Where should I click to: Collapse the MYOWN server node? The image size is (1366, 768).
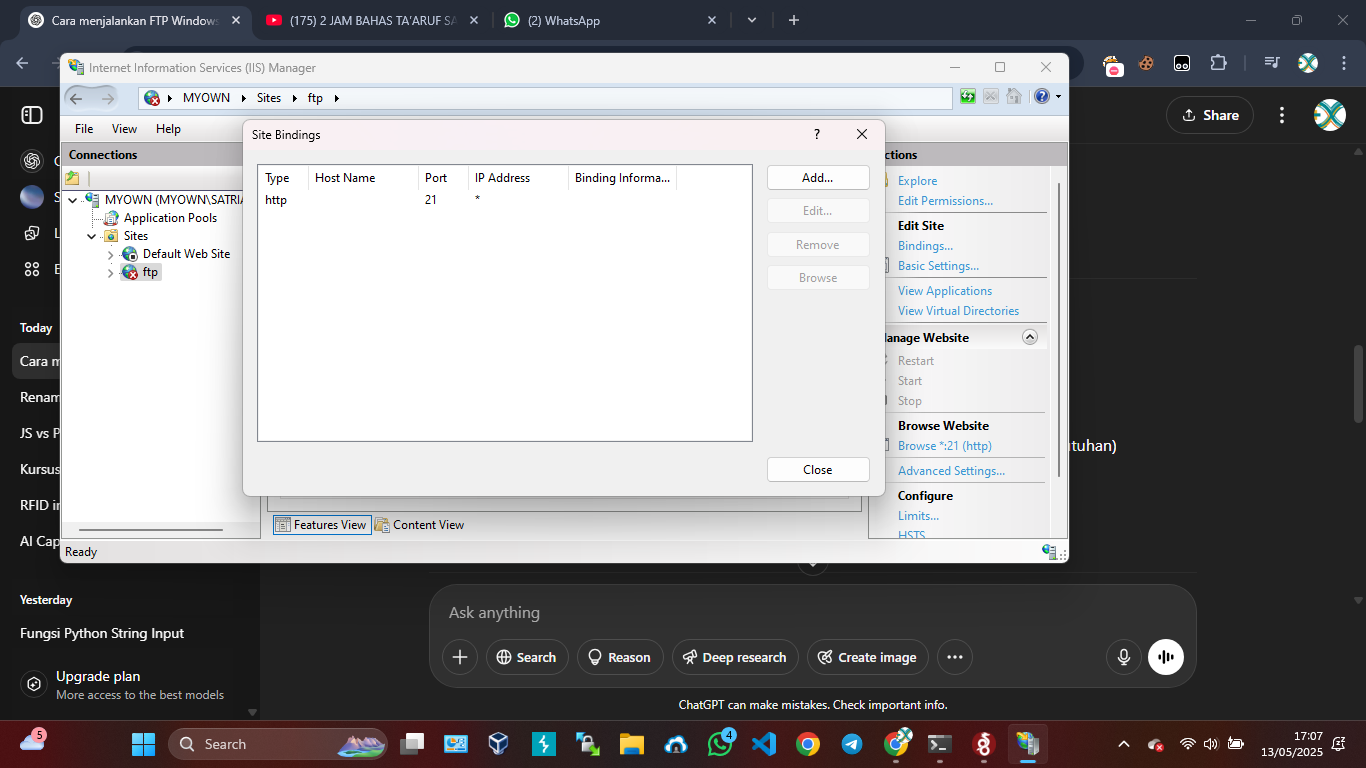72,200
